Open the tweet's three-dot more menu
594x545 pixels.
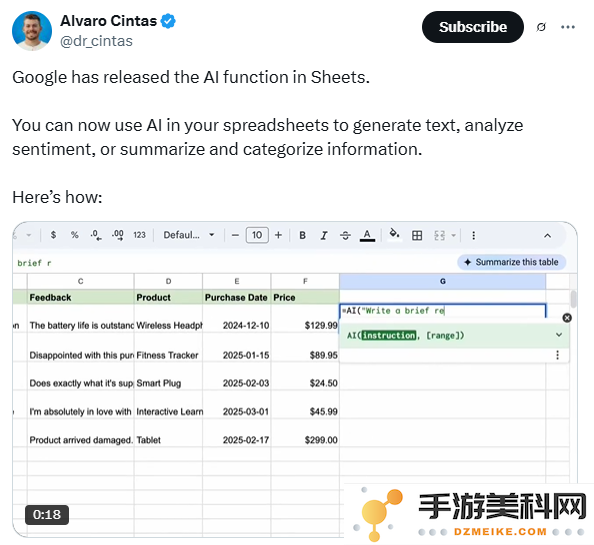(x=568, y=27)
